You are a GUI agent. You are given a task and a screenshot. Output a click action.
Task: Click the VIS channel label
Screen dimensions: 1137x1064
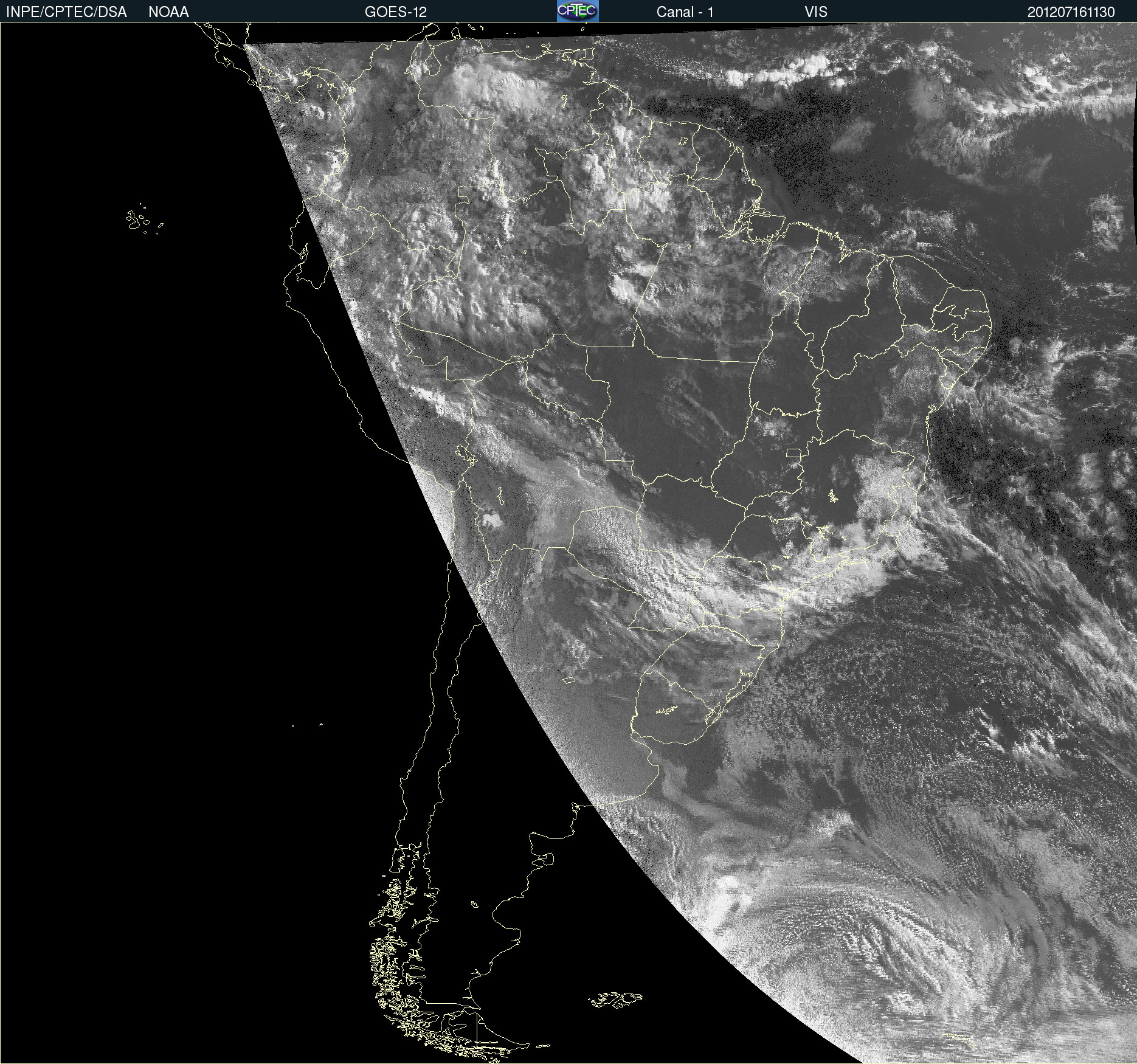click(816, 12)
